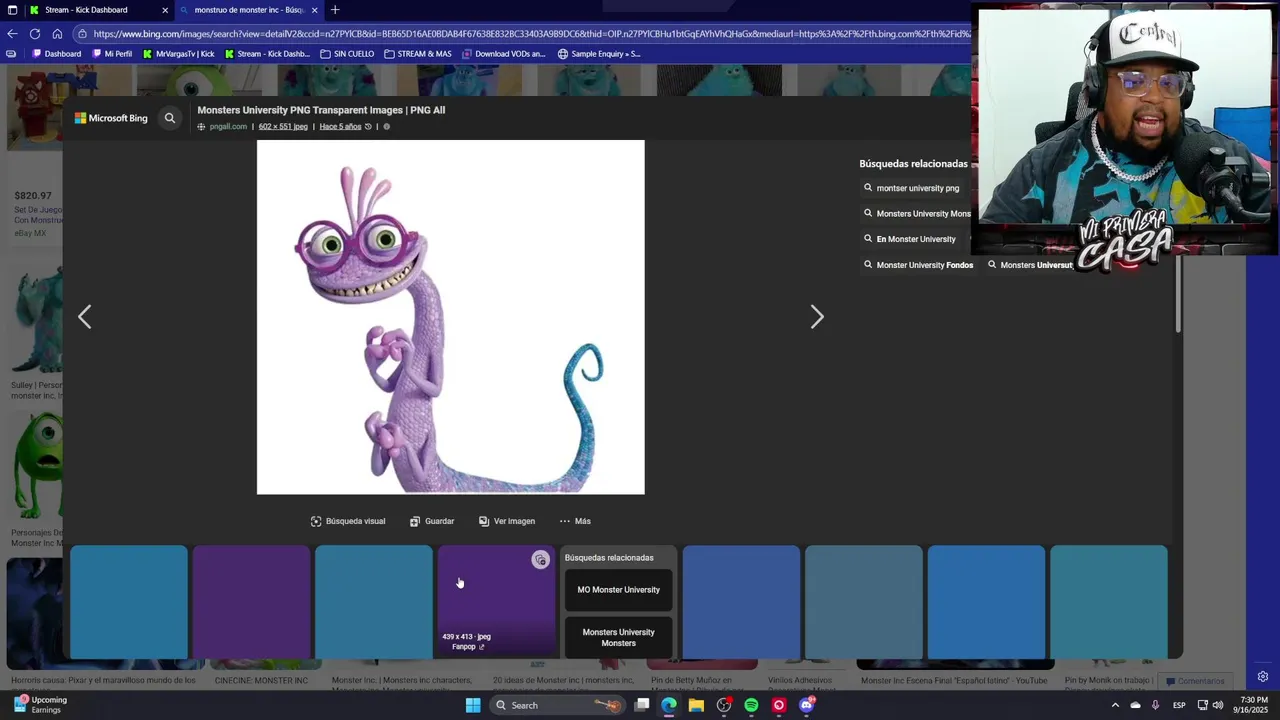
Task: Click the Hace 5 años date link
Action: [x=340, y=127]
